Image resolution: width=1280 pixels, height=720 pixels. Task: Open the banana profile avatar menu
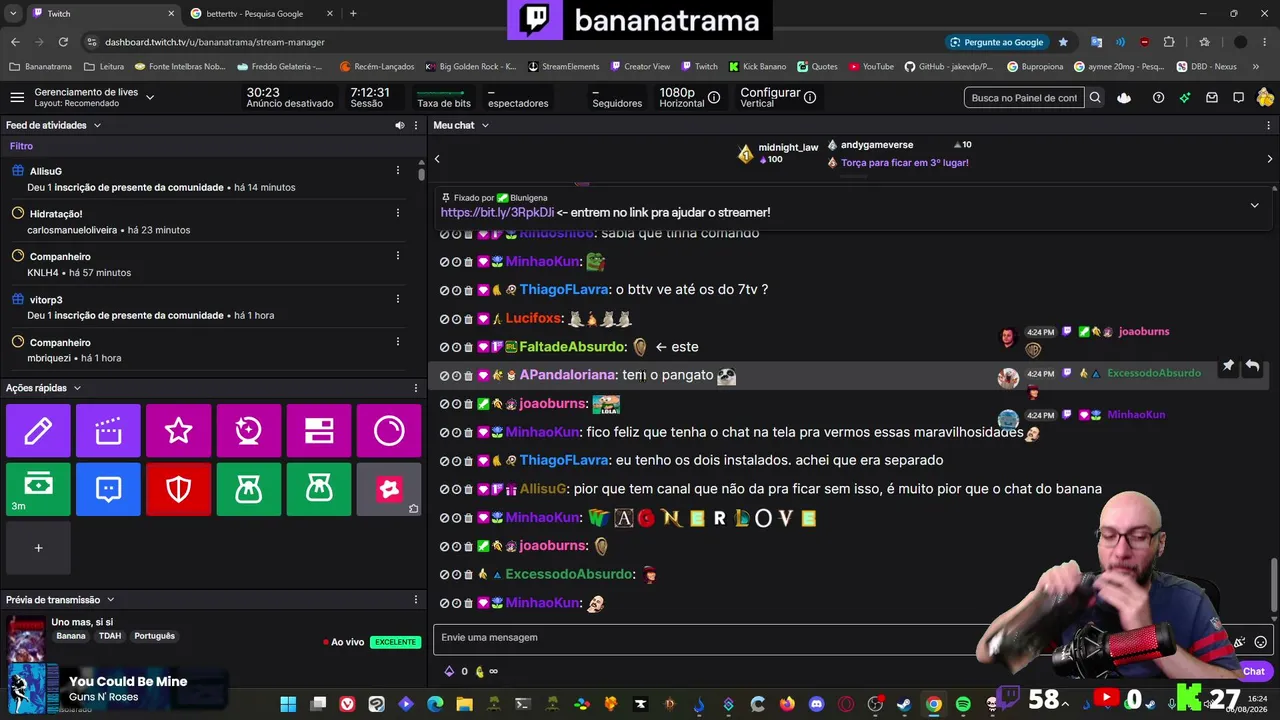(x=1265, y=97)
